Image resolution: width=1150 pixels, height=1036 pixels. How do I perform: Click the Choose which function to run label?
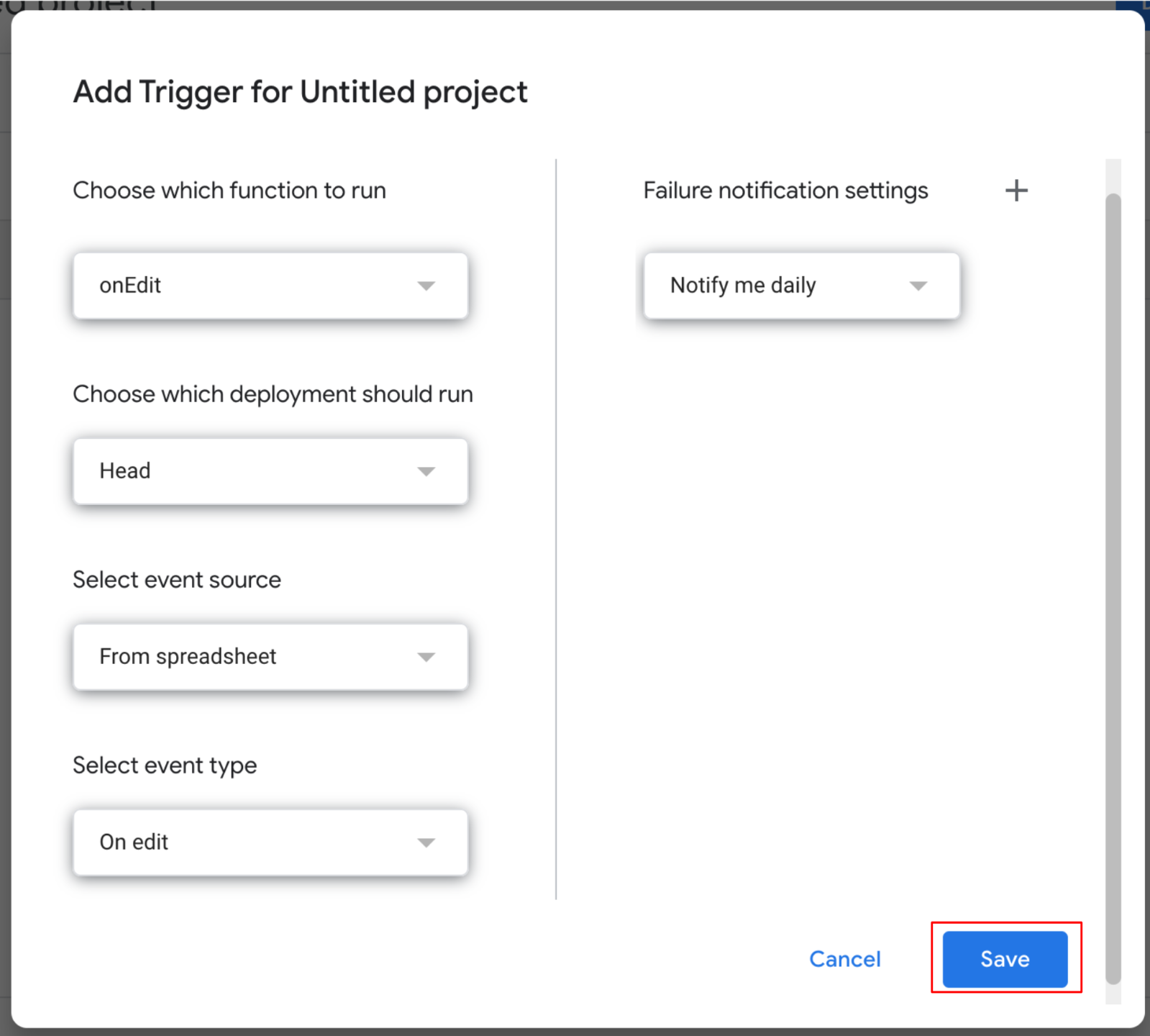[229, 191]
